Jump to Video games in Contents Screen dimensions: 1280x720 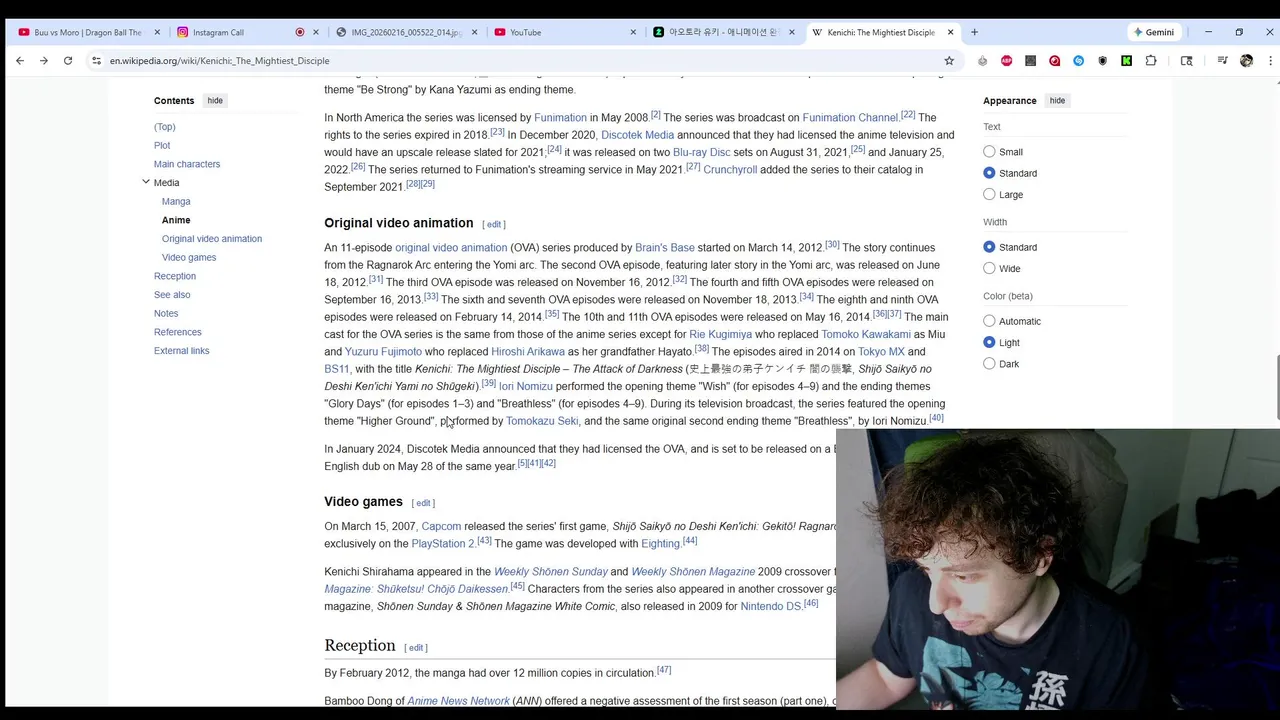pos(189,257)
